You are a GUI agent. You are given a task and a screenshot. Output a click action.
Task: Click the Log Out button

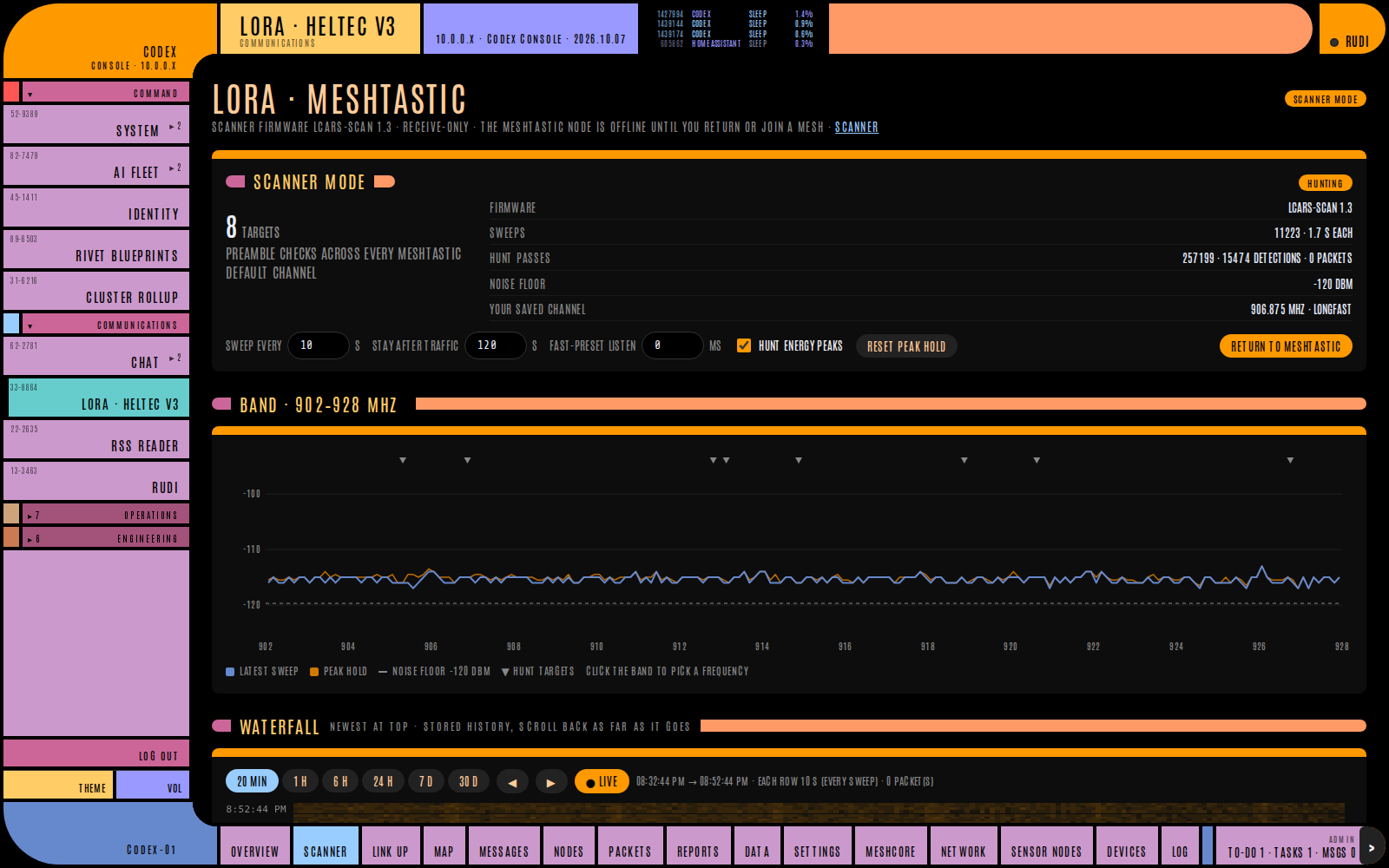[96, 753]
